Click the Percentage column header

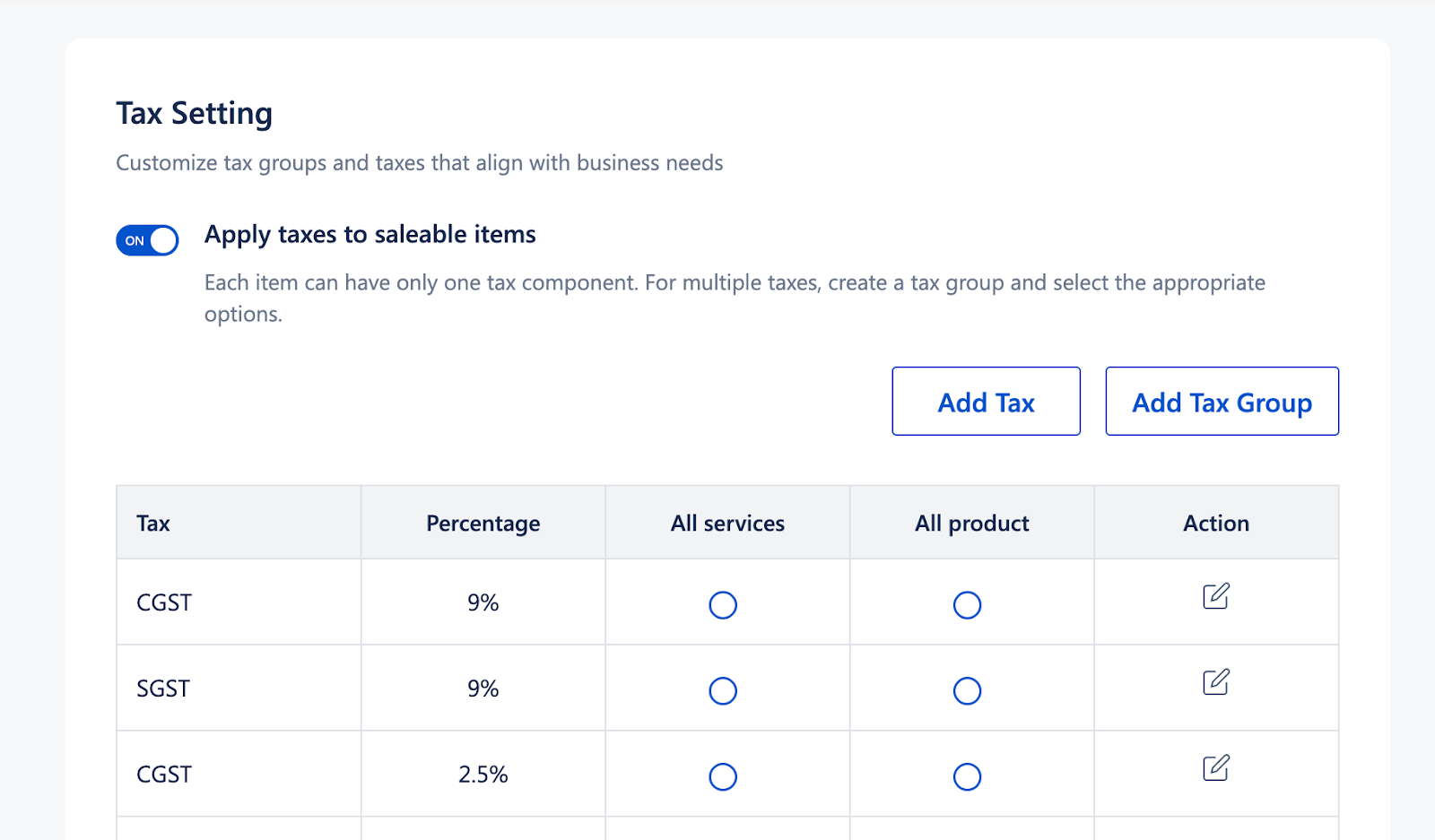click(x=483, y=524)
